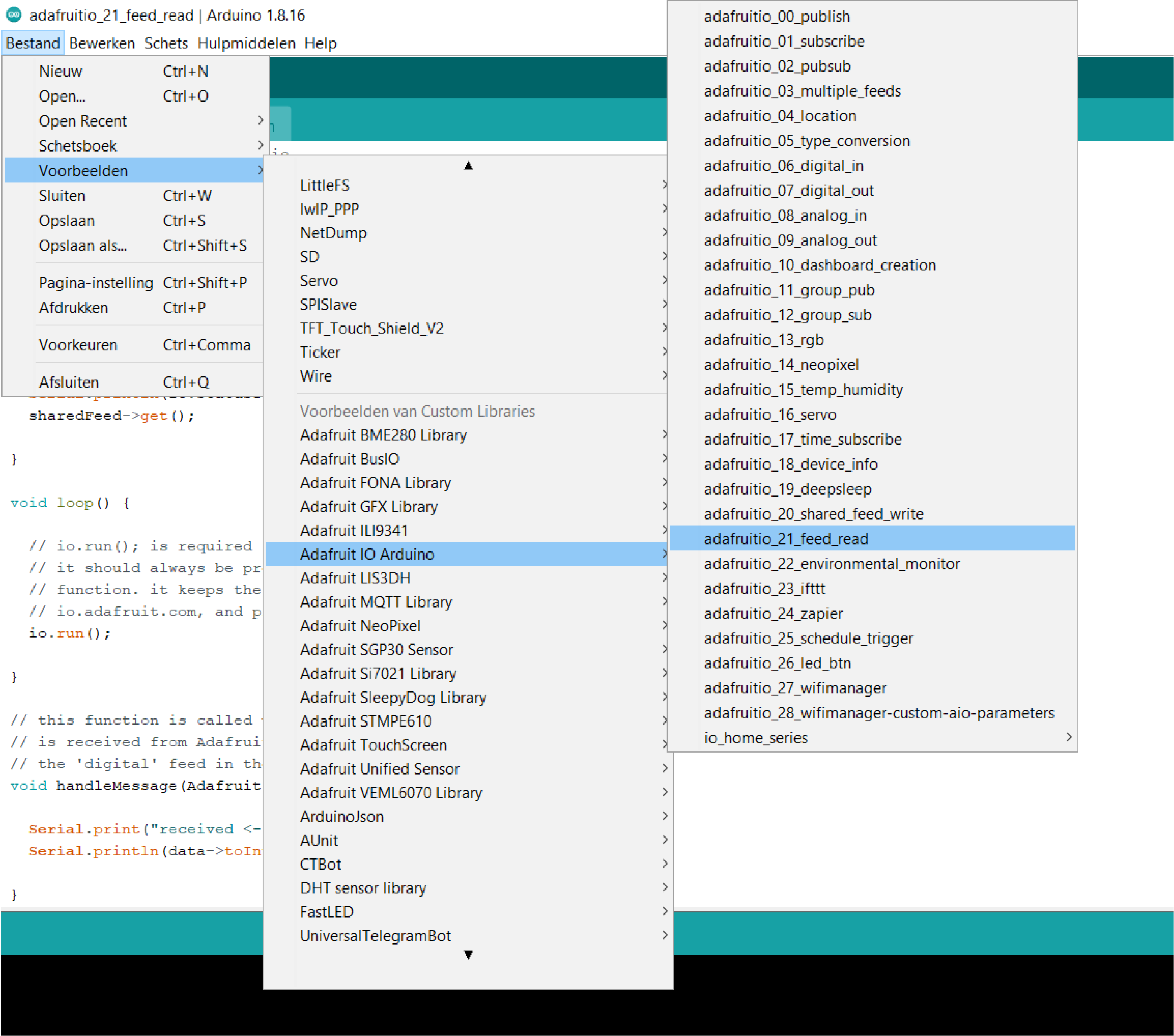Select Nieuw from Bestand menu
Image resolution: width=1174 pixels, height=1036 pixels.
133,71
